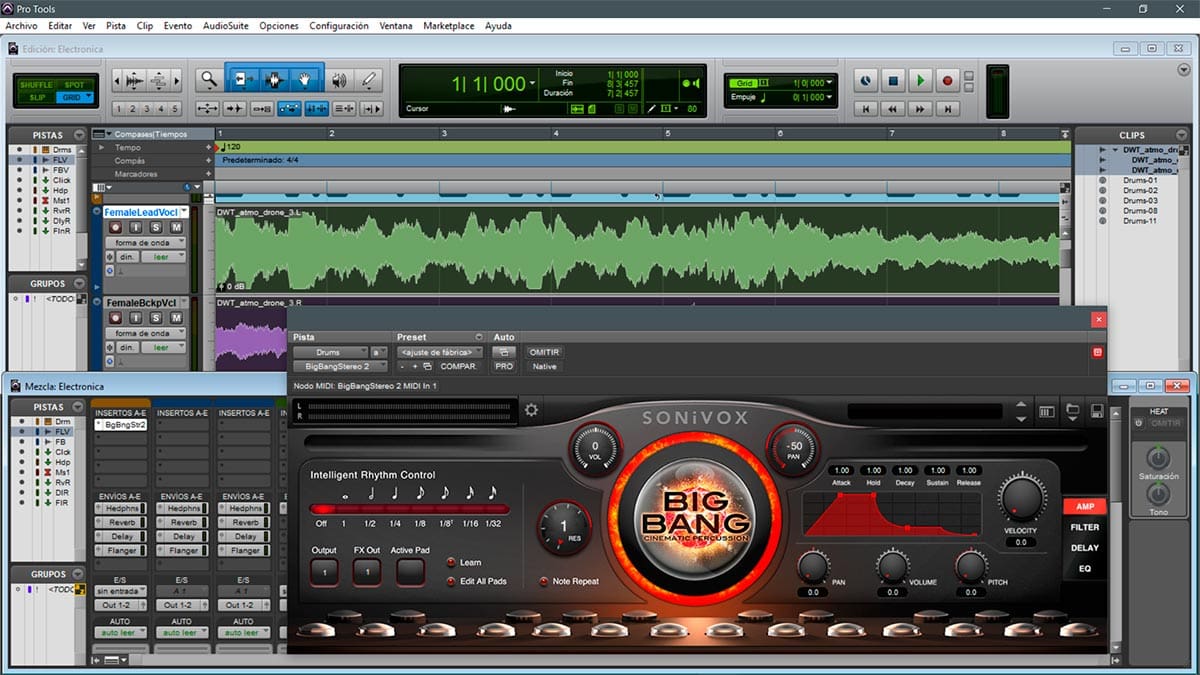Mute the FemaleLeadVocl track
Viewport: 1200px width, 675px height.
(176, 228)
